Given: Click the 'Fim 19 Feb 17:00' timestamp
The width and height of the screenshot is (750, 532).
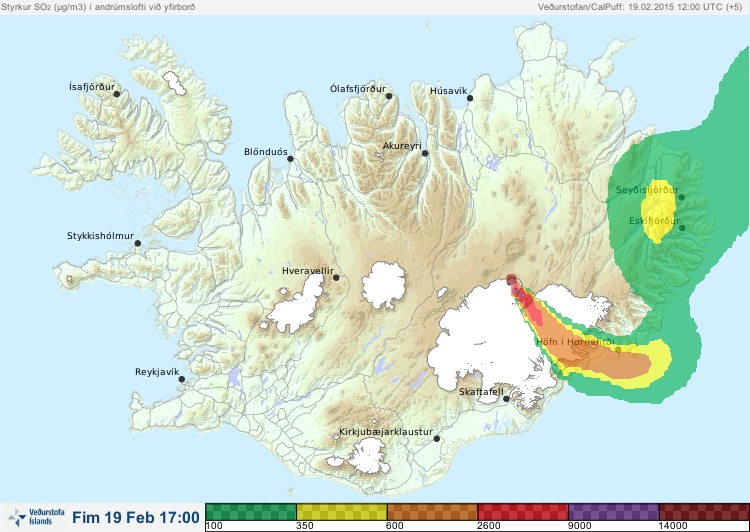Looking at the screenshot, I should coord(136,517).
